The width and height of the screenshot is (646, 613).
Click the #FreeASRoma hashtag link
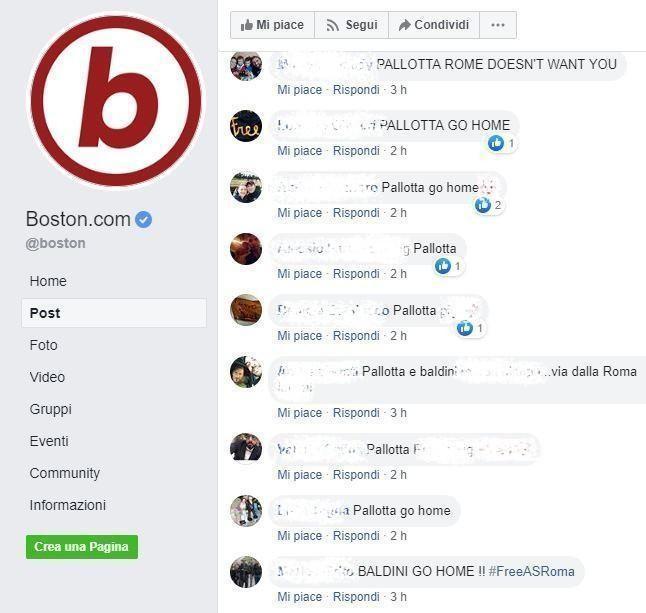pos(531,571)
